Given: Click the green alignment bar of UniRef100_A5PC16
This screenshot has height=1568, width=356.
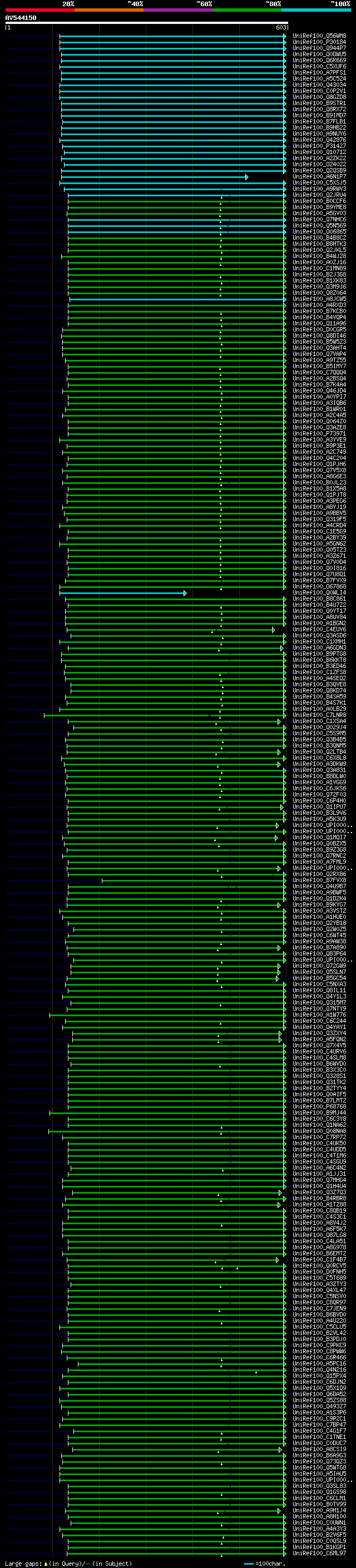Looking at the screenshot, I should click(x=181, y=1363).
